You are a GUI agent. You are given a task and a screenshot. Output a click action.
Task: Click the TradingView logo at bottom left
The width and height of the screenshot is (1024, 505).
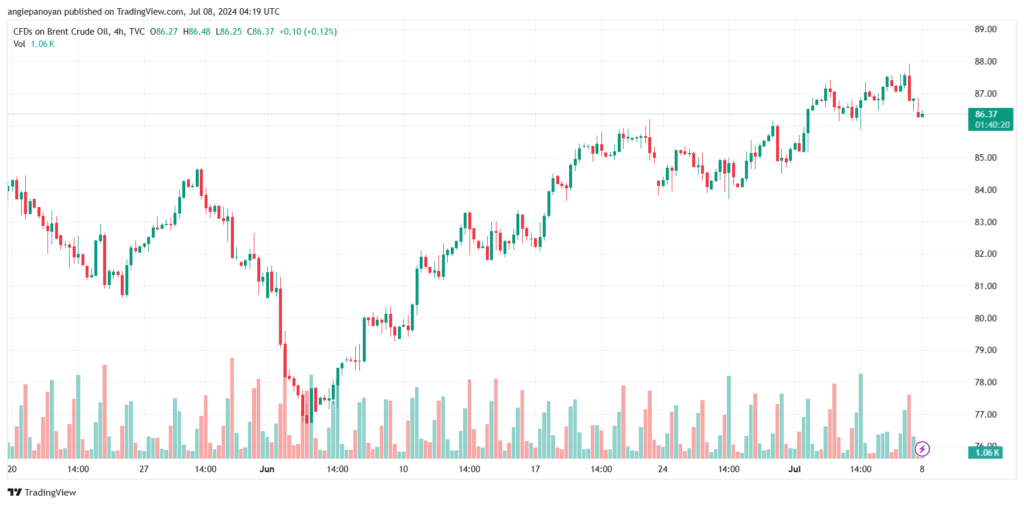coord(41,493)
